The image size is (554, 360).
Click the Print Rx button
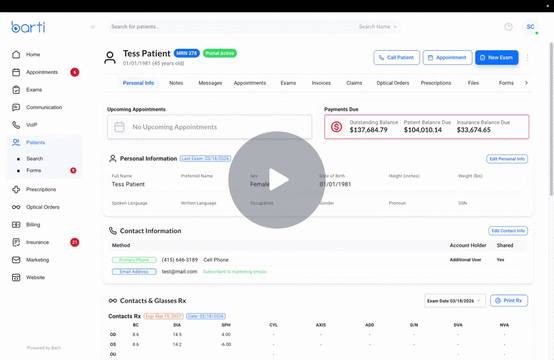tap(509, 301)
